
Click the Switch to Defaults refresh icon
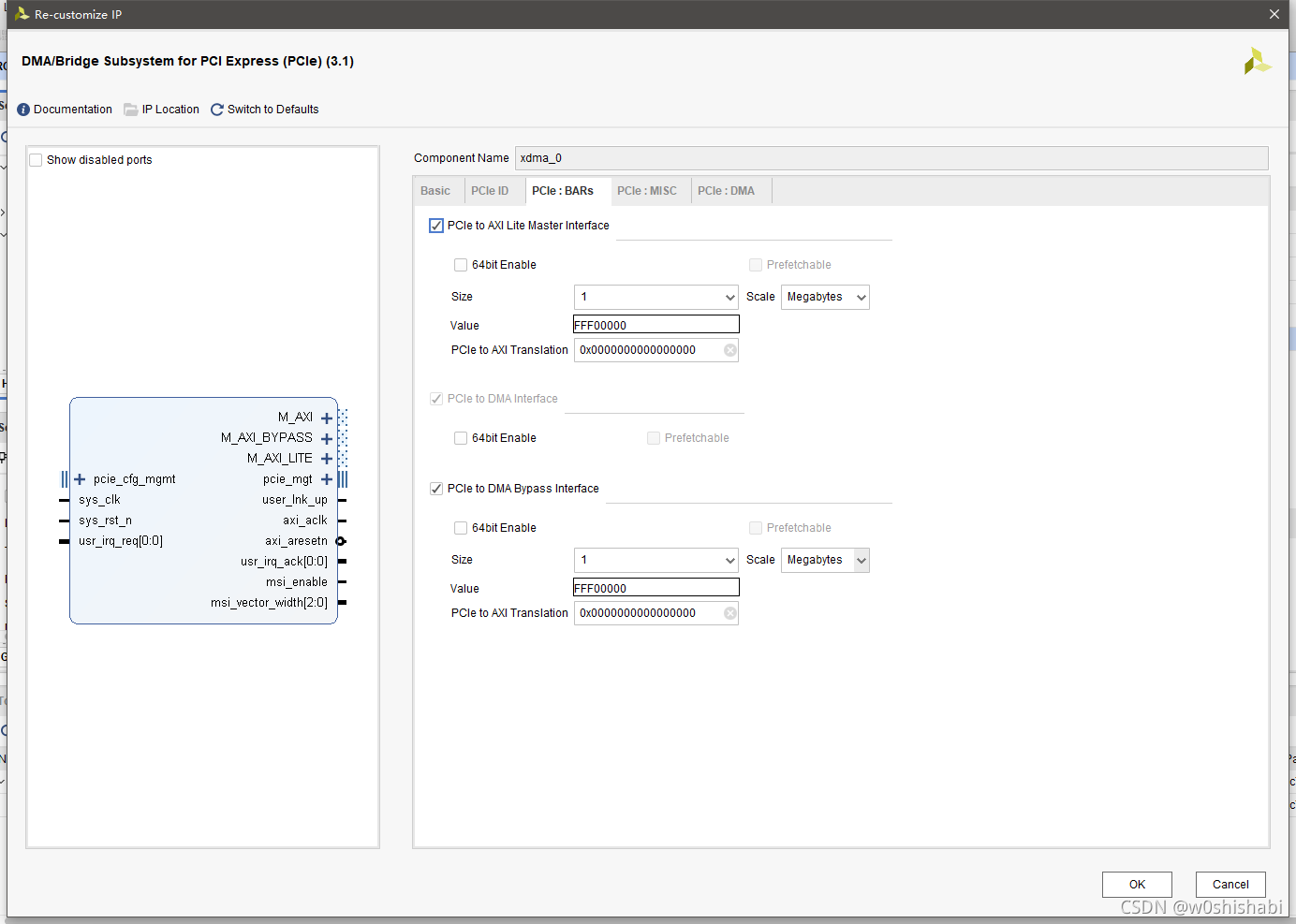(217, 110)
